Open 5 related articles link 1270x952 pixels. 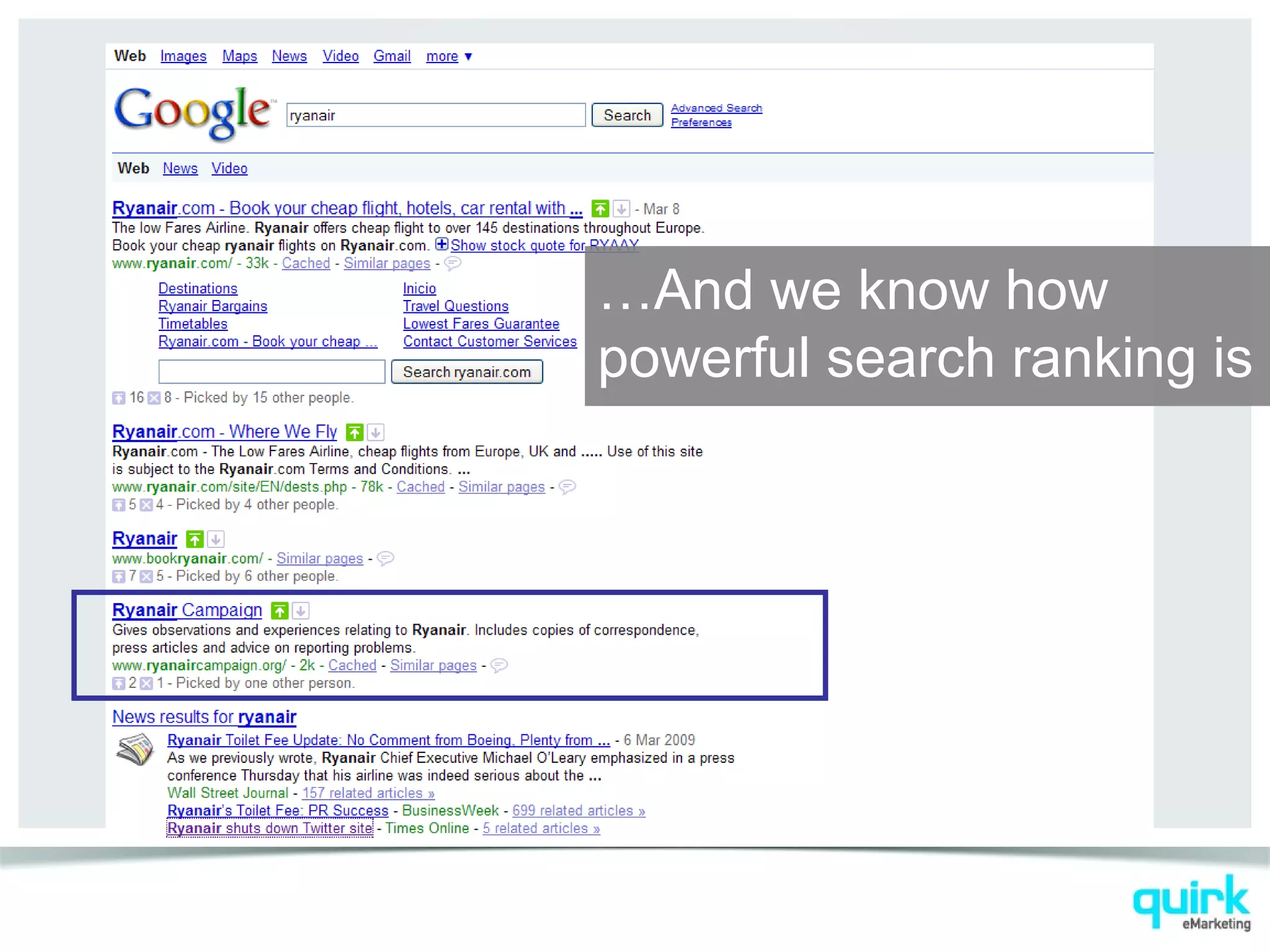pyautogui.click(x=541, y=829)
